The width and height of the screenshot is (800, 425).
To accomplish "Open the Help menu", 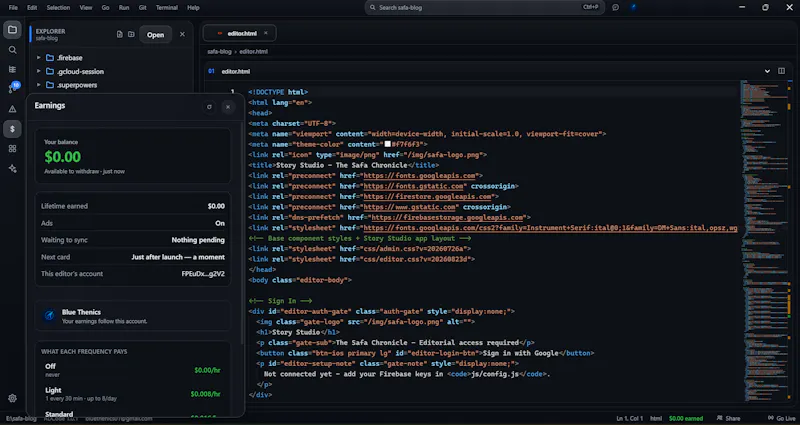I will [193, 8].
